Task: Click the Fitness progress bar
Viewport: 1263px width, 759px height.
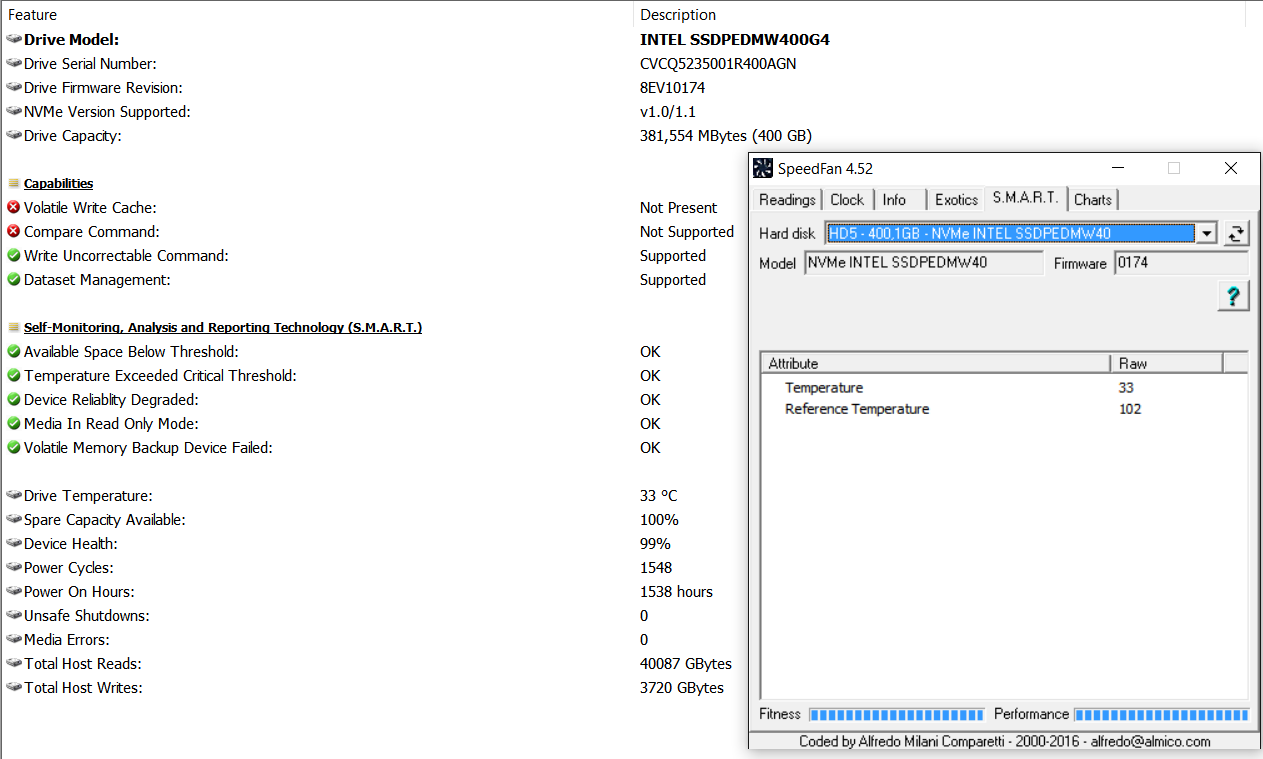Action: tap(896, 715)
